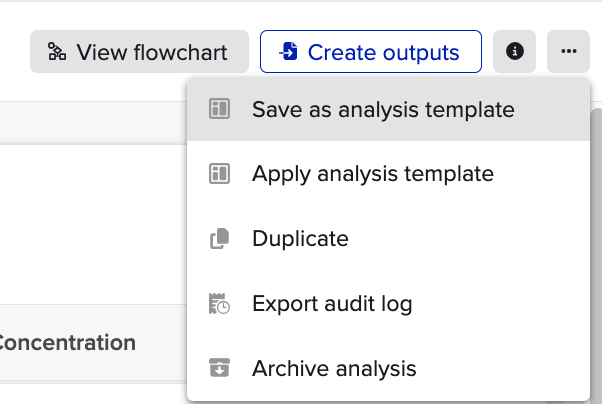
Task: Click the blank white cell above Concentration
Action: tap(93, 224)
